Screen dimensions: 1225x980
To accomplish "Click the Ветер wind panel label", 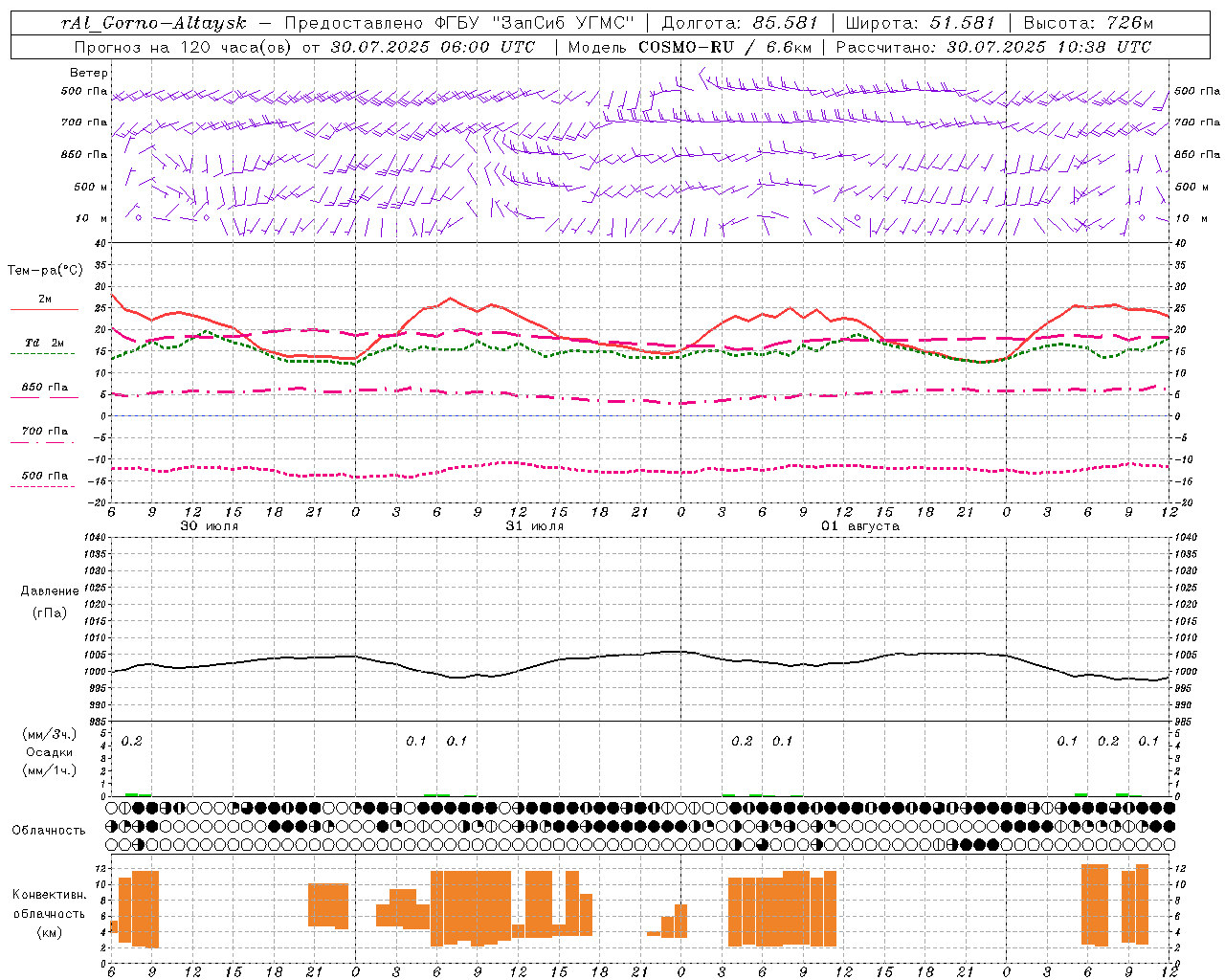I will [89, 73].
